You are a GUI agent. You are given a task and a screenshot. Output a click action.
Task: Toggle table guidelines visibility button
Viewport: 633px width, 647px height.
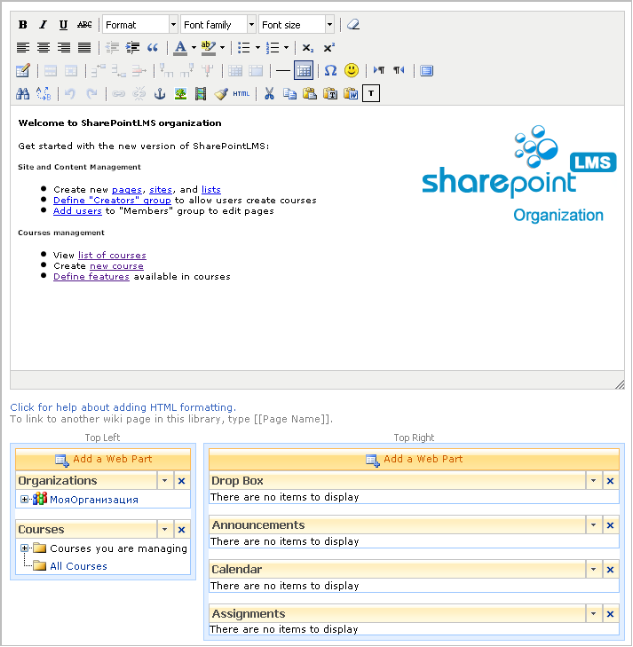pyautogui.click(x=304, y=71)
